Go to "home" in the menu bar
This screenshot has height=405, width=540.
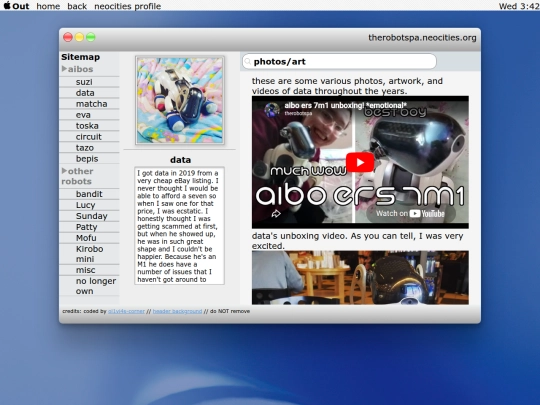[x=48, y=6]
